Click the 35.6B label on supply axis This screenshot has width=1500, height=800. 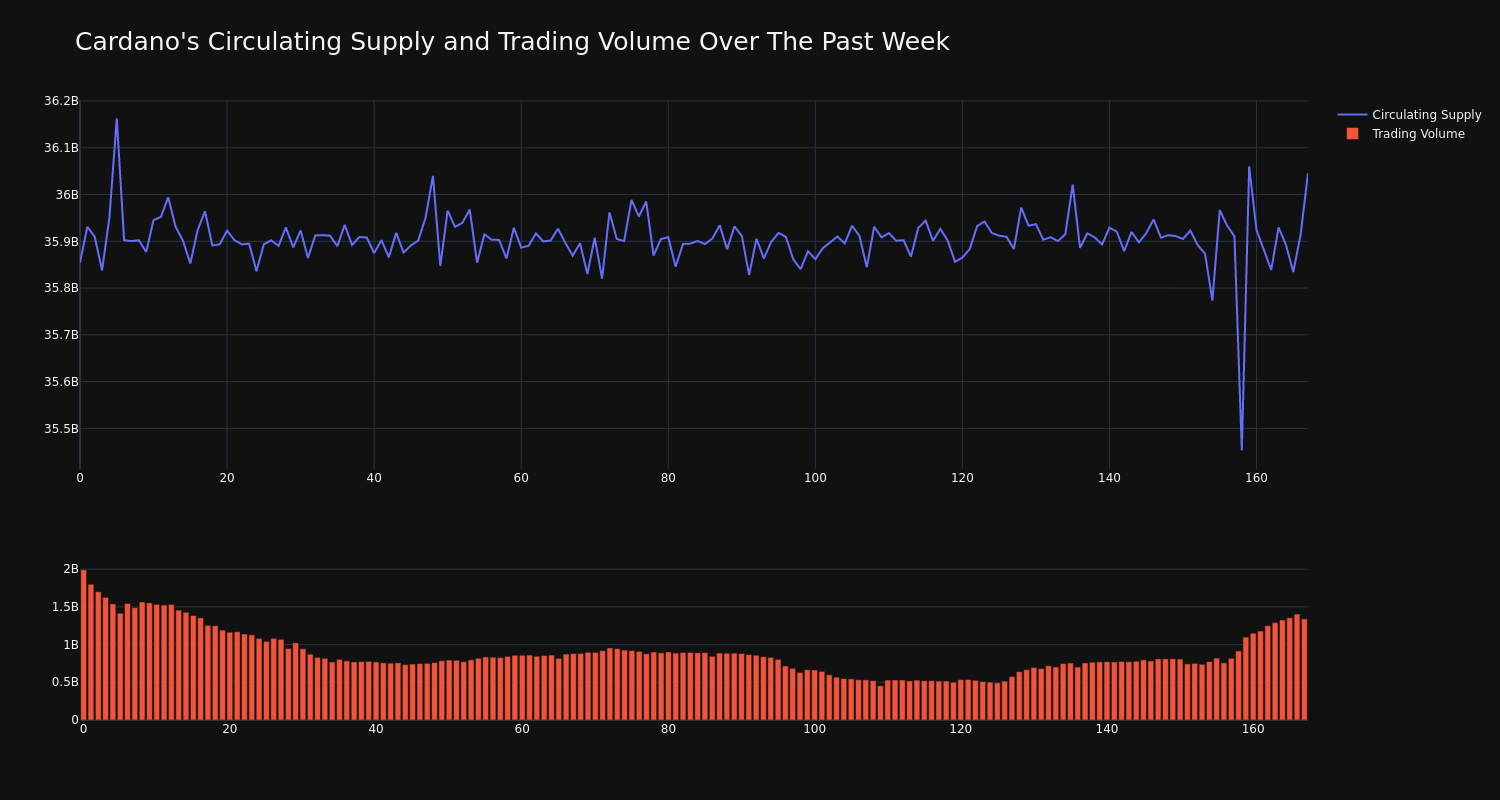[61, 382]
